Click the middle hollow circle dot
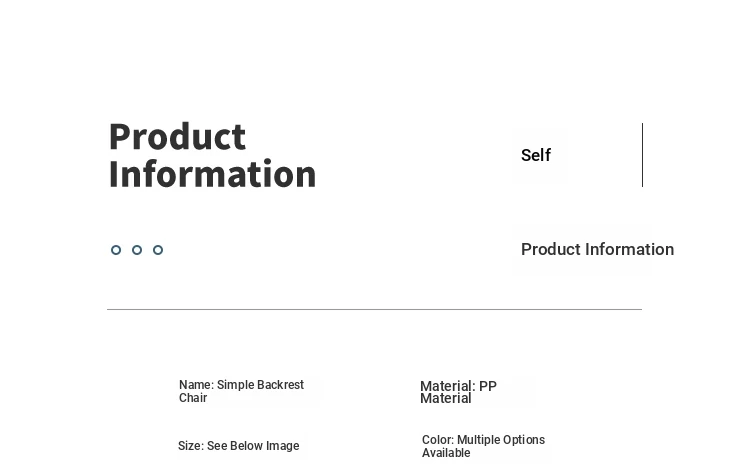Image resolution: width=750 pixels, height=475 pixels. point(137,250)
